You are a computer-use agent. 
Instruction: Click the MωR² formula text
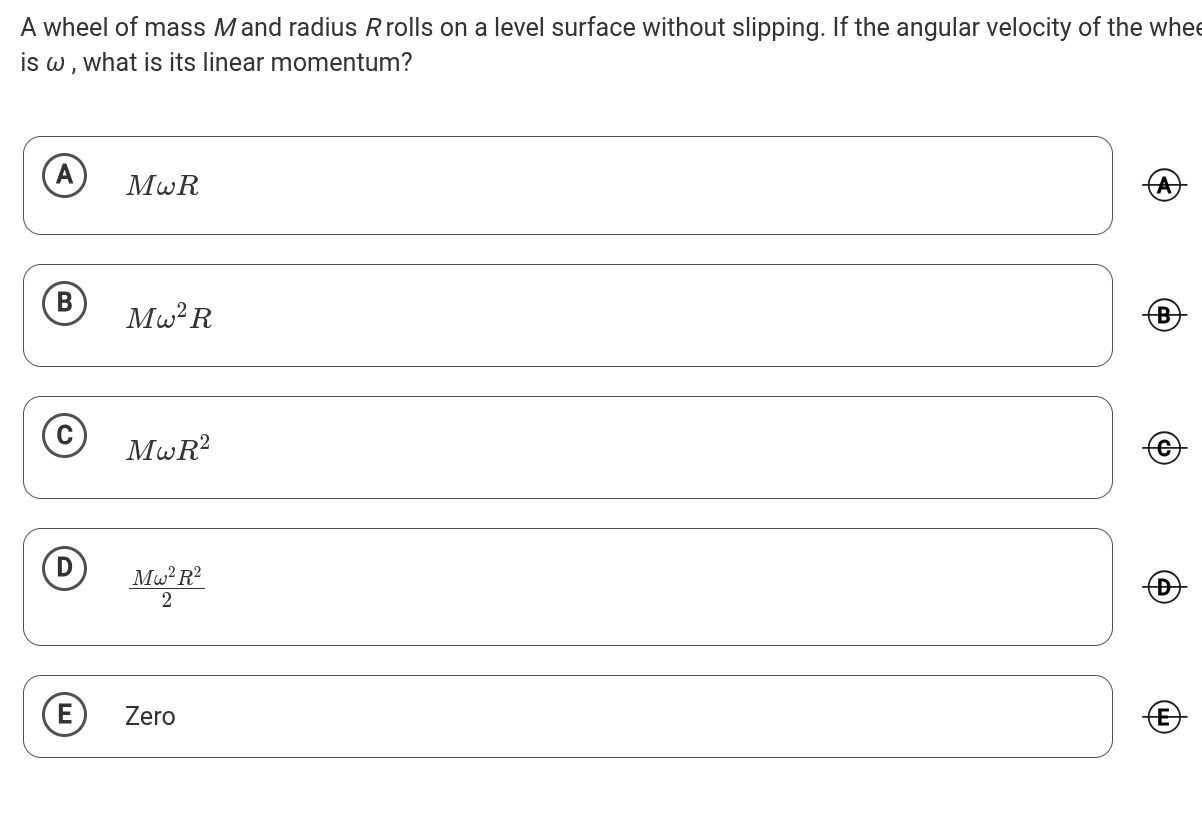click(168, 449)
